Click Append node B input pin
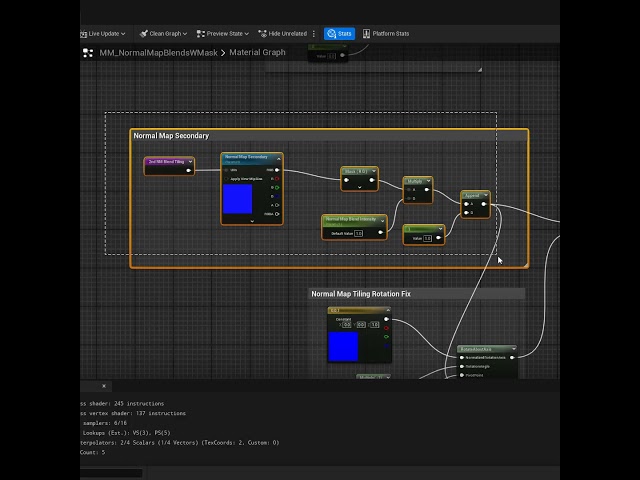640x480 pixels. [x=467, y=213]
